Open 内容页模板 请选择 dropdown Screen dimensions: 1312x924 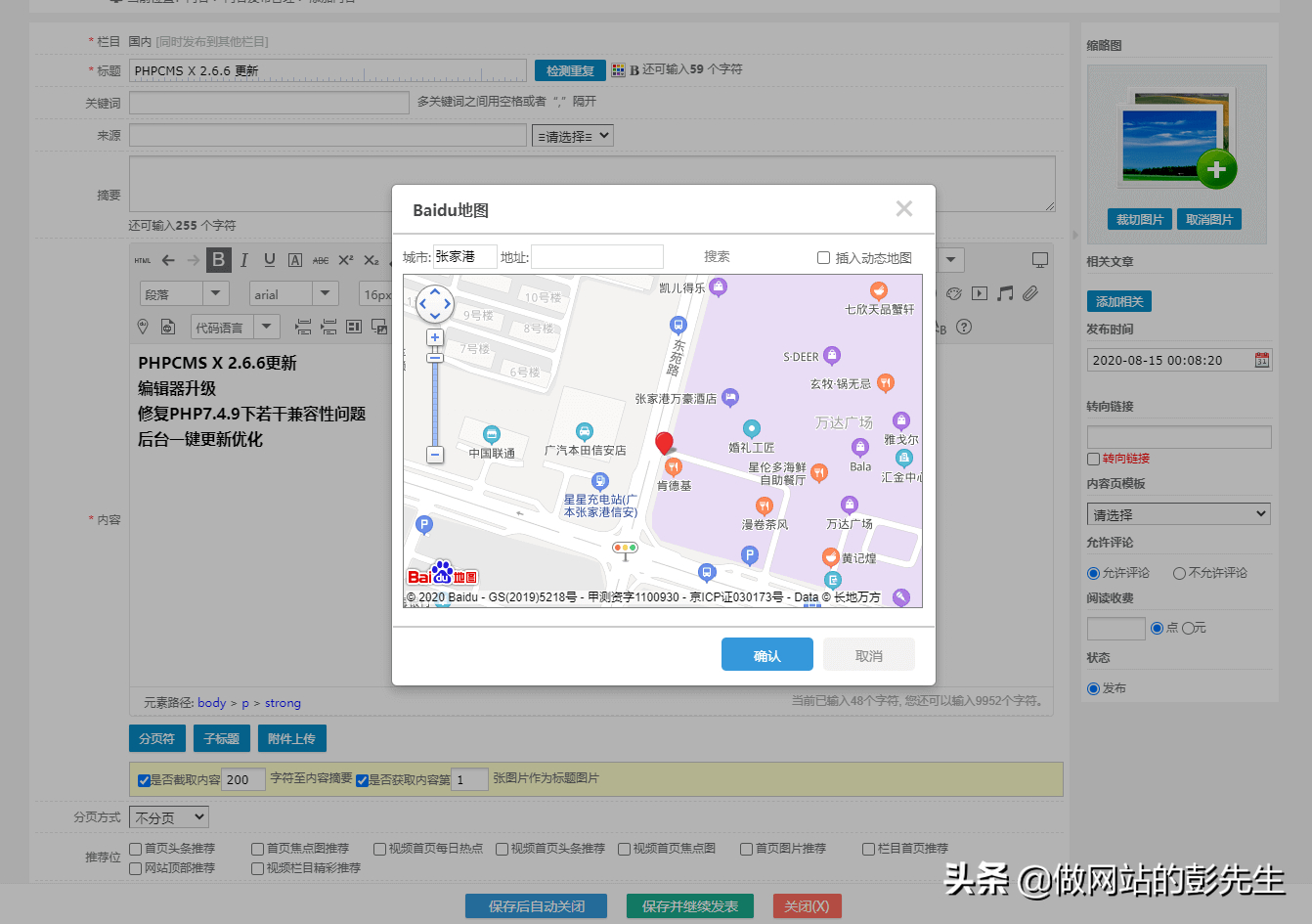pyautogui.click(x=1179, y=514)
